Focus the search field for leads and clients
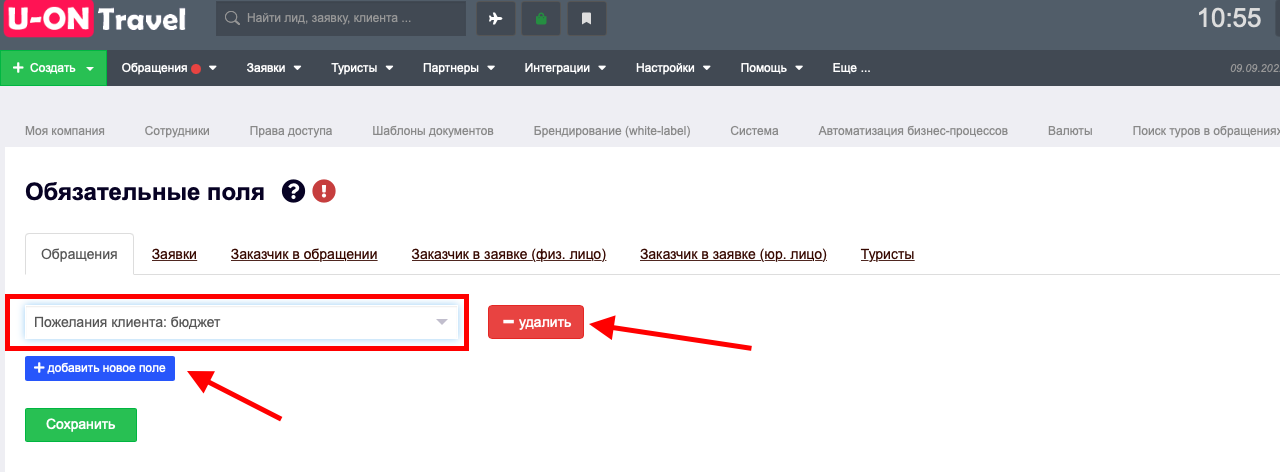Image resolution: width=1280 pixels, height=472 pixels. (x=341, y=18)
